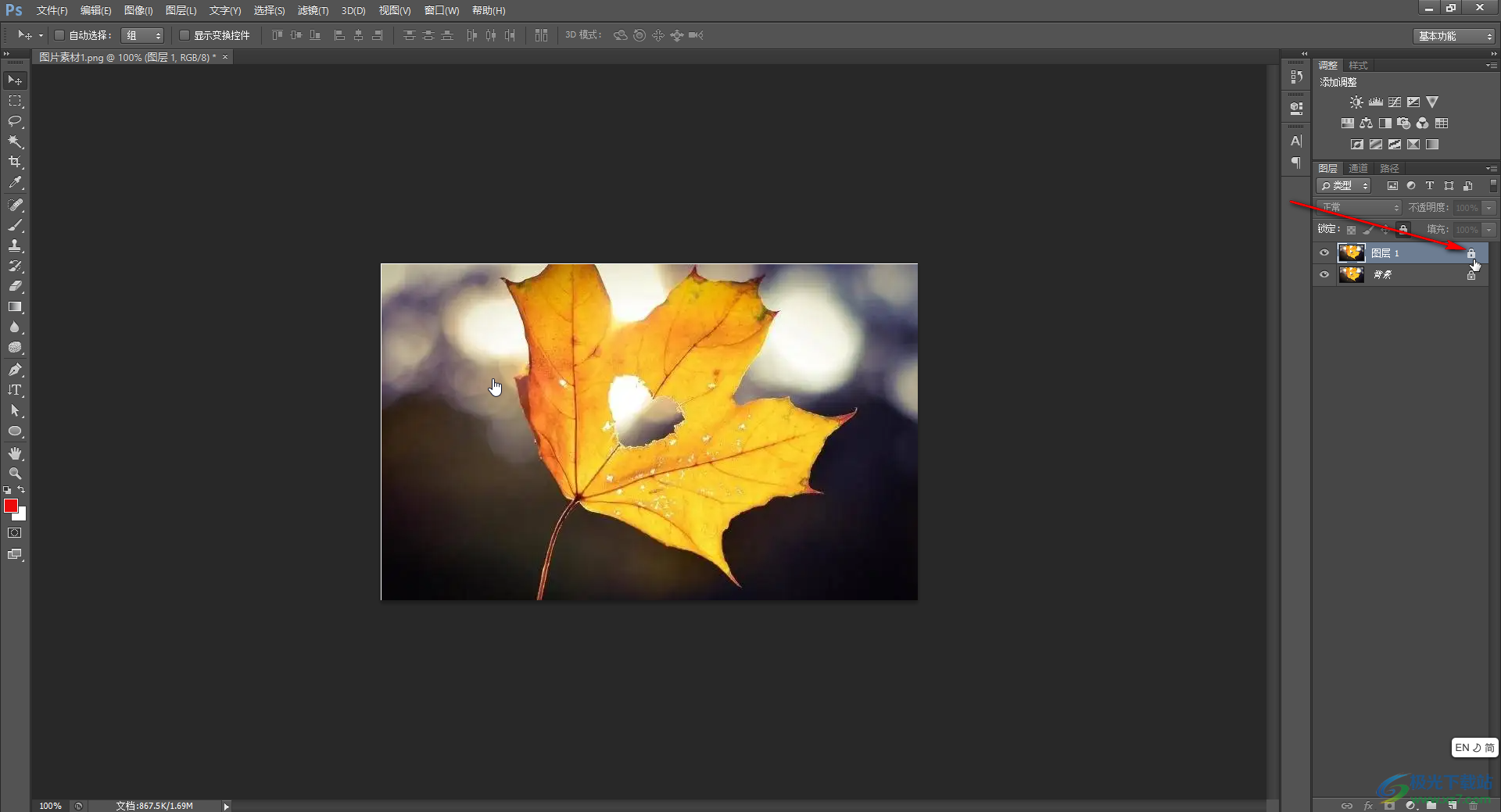Select the Brush tool
The image size is (1501, 812).
tap(15, 225)
